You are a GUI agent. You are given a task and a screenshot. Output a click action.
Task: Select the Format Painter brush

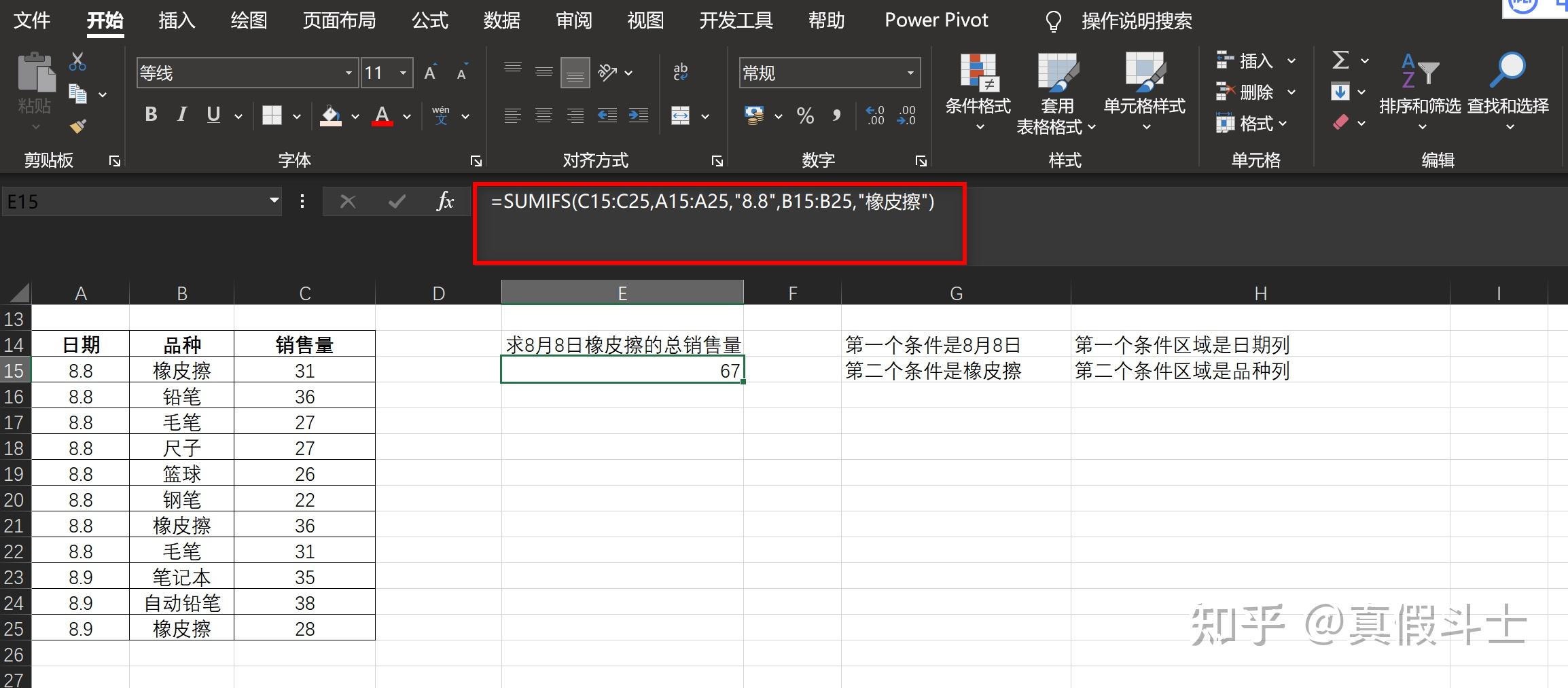pyautogui.click(x=77, y=126)
